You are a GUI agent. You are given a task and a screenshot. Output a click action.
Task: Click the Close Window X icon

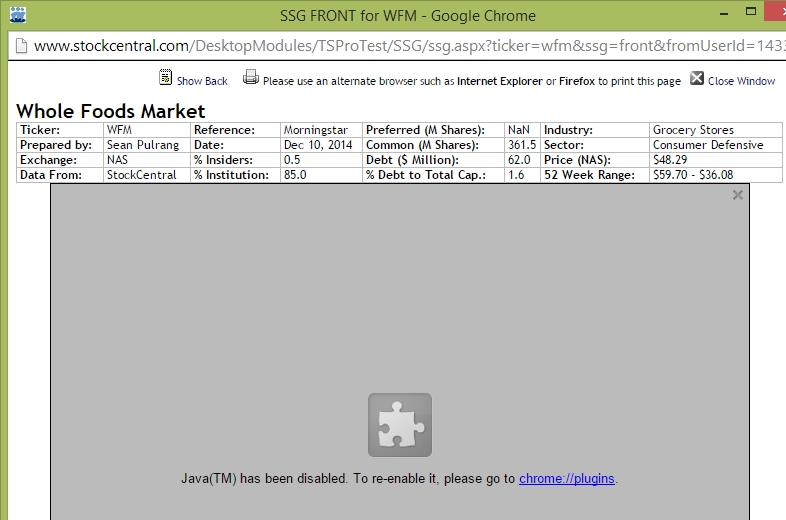[x=697, y=78]
